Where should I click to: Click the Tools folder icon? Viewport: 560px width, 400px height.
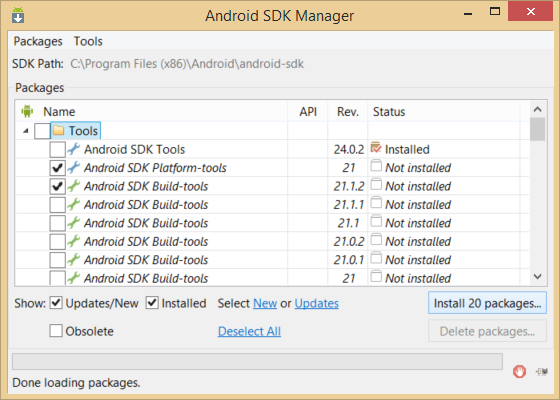(58, 130)
